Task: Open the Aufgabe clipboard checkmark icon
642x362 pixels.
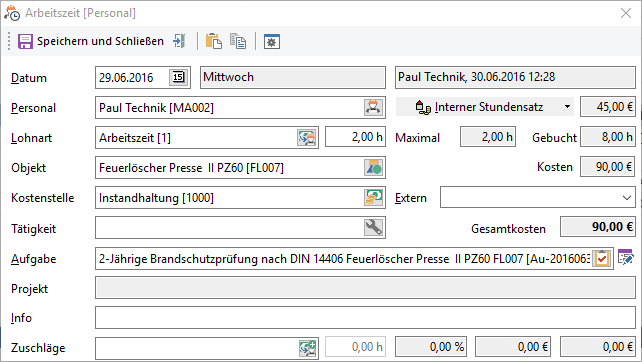Action: tap(602, 258)
